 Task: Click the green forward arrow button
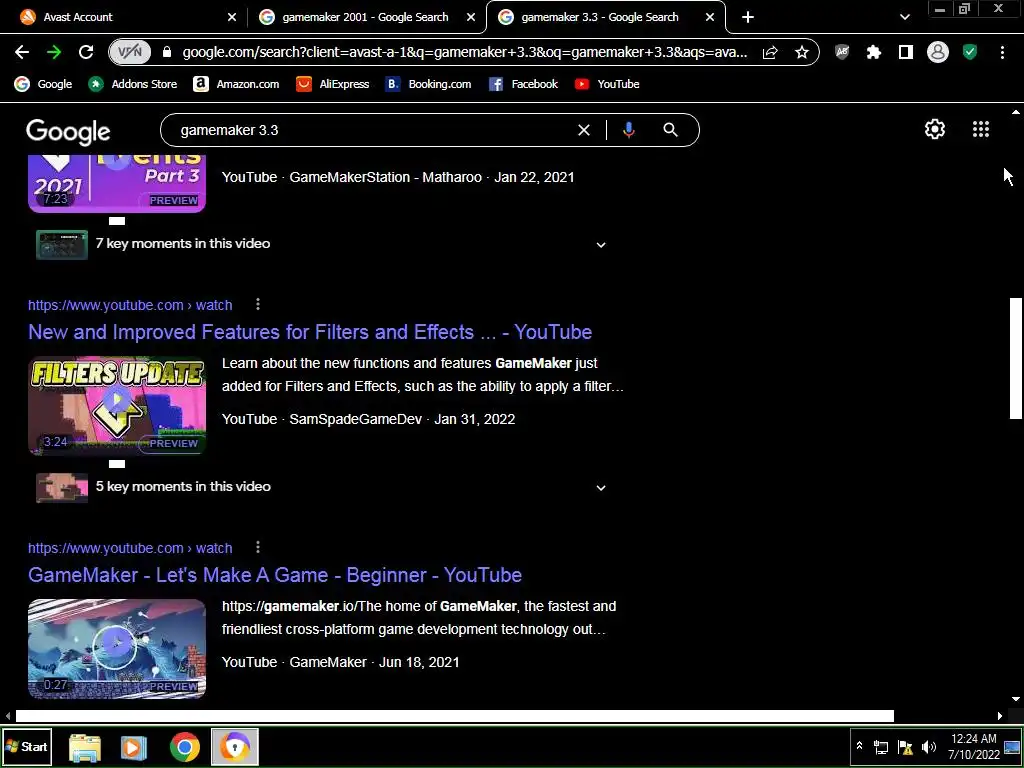(54, 52)
